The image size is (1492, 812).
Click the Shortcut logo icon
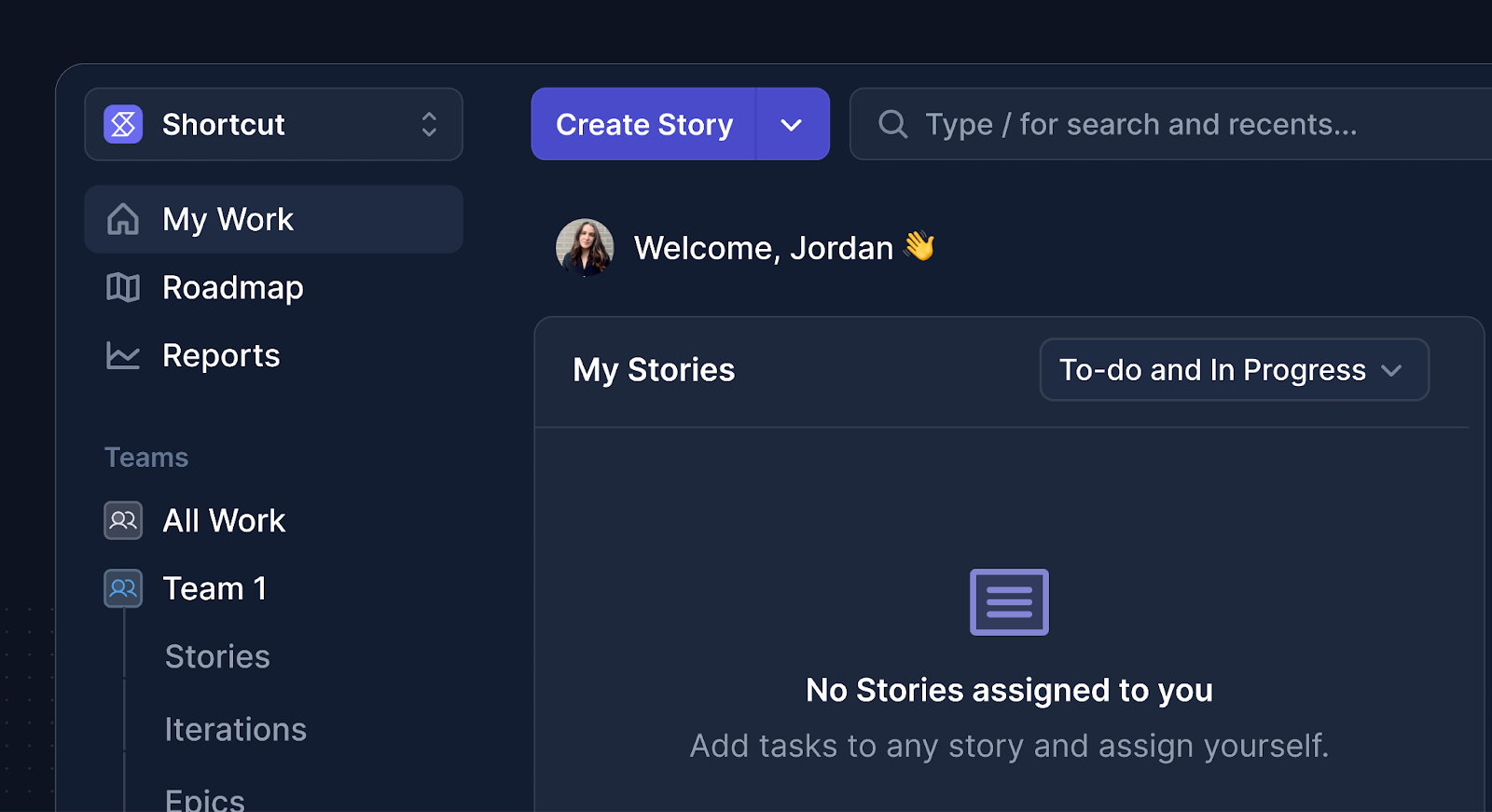[x=123, y=124]
